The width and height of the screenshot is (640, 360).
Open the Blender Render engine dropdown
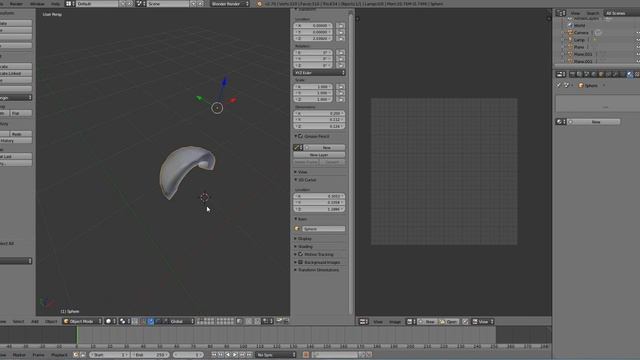[230, 4]
